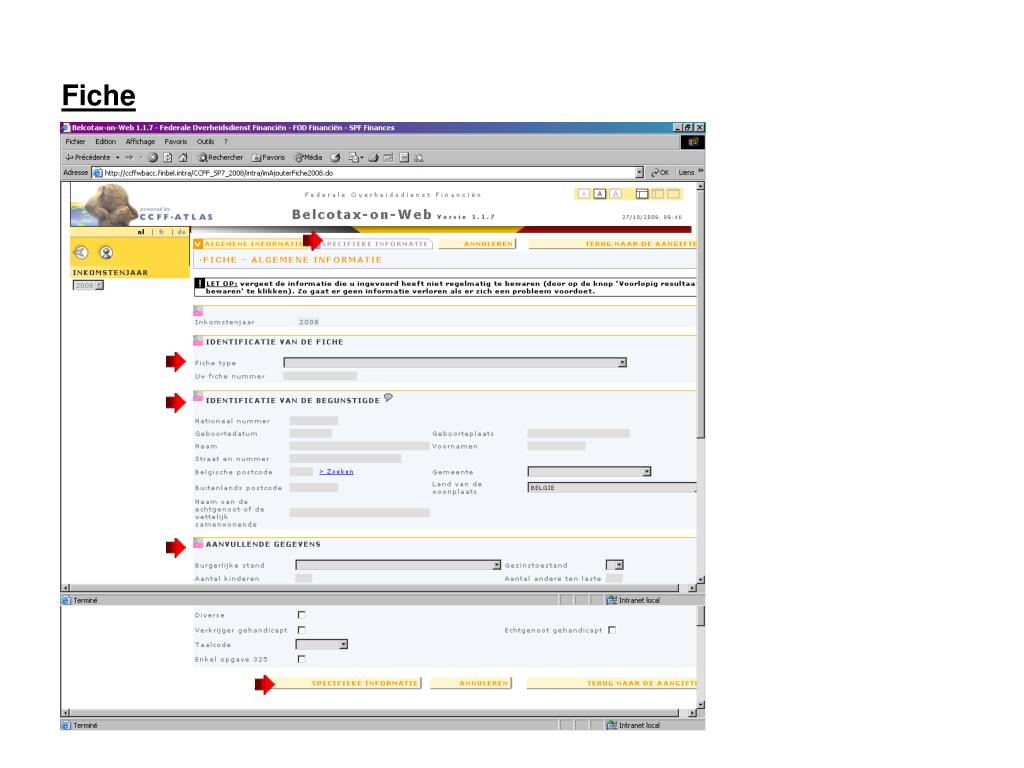
Task: Choose the second page layout icon
Action: [658, 194]
